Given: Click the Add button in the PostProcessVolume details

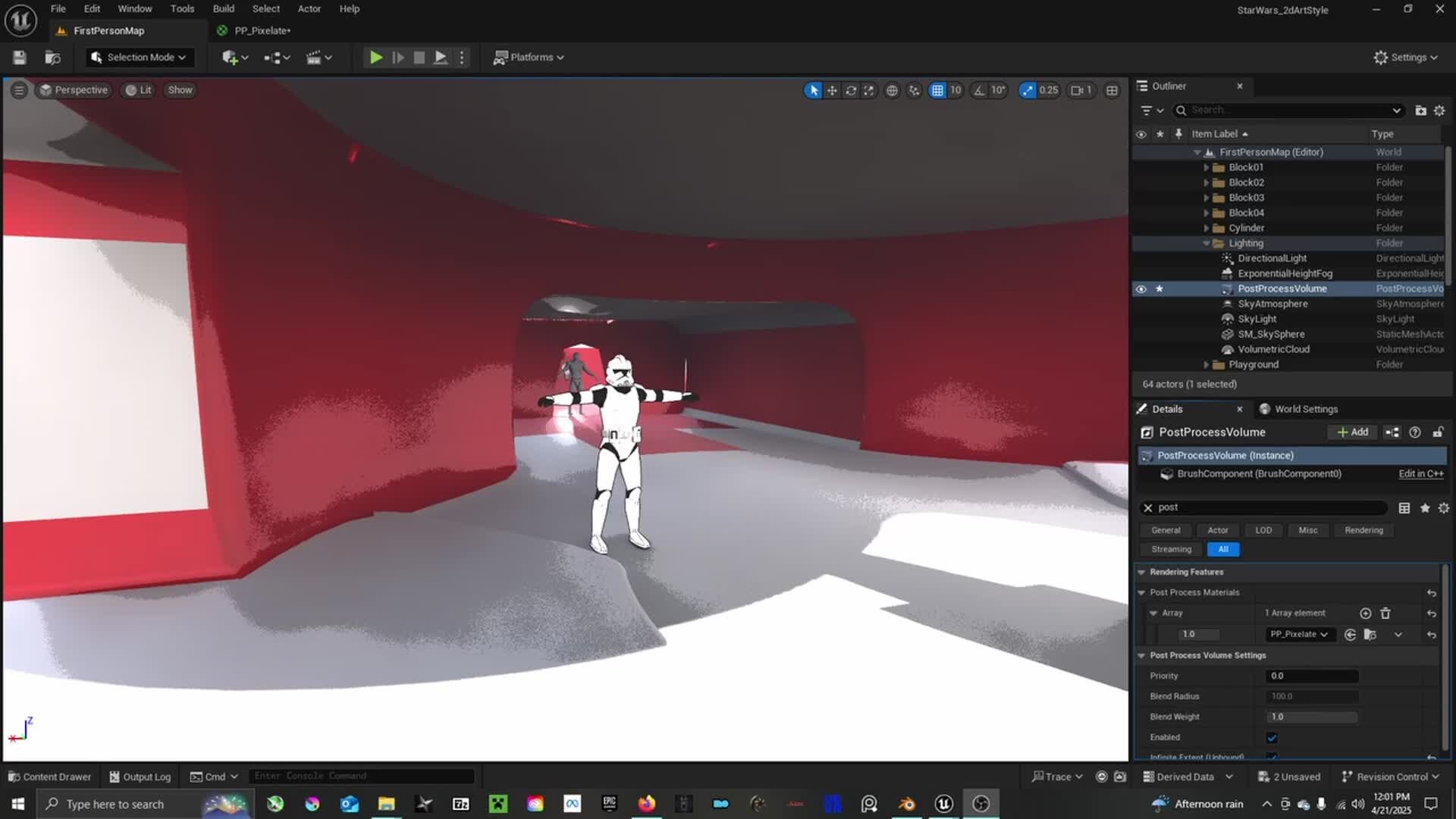Looking at the screenshot, I should (x=1353, y=431).
